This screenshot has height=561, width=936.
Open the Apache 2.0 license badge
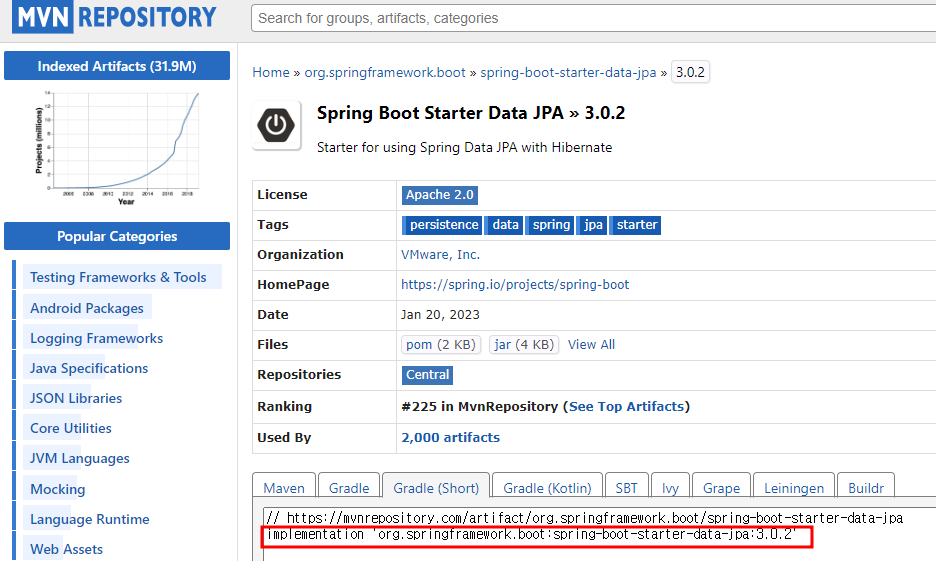[x=440, y=195]
